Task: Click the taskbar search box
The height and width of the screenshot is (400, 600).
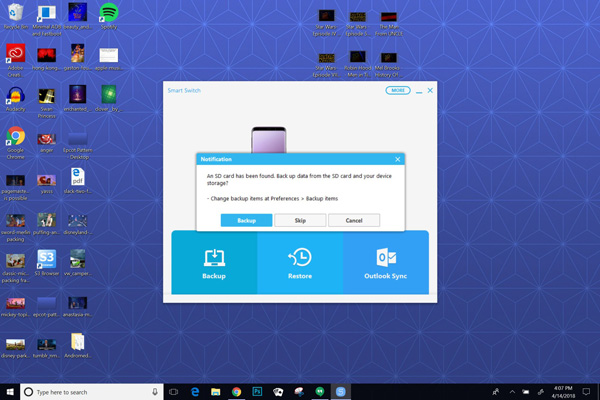Action: click(90, 391)
